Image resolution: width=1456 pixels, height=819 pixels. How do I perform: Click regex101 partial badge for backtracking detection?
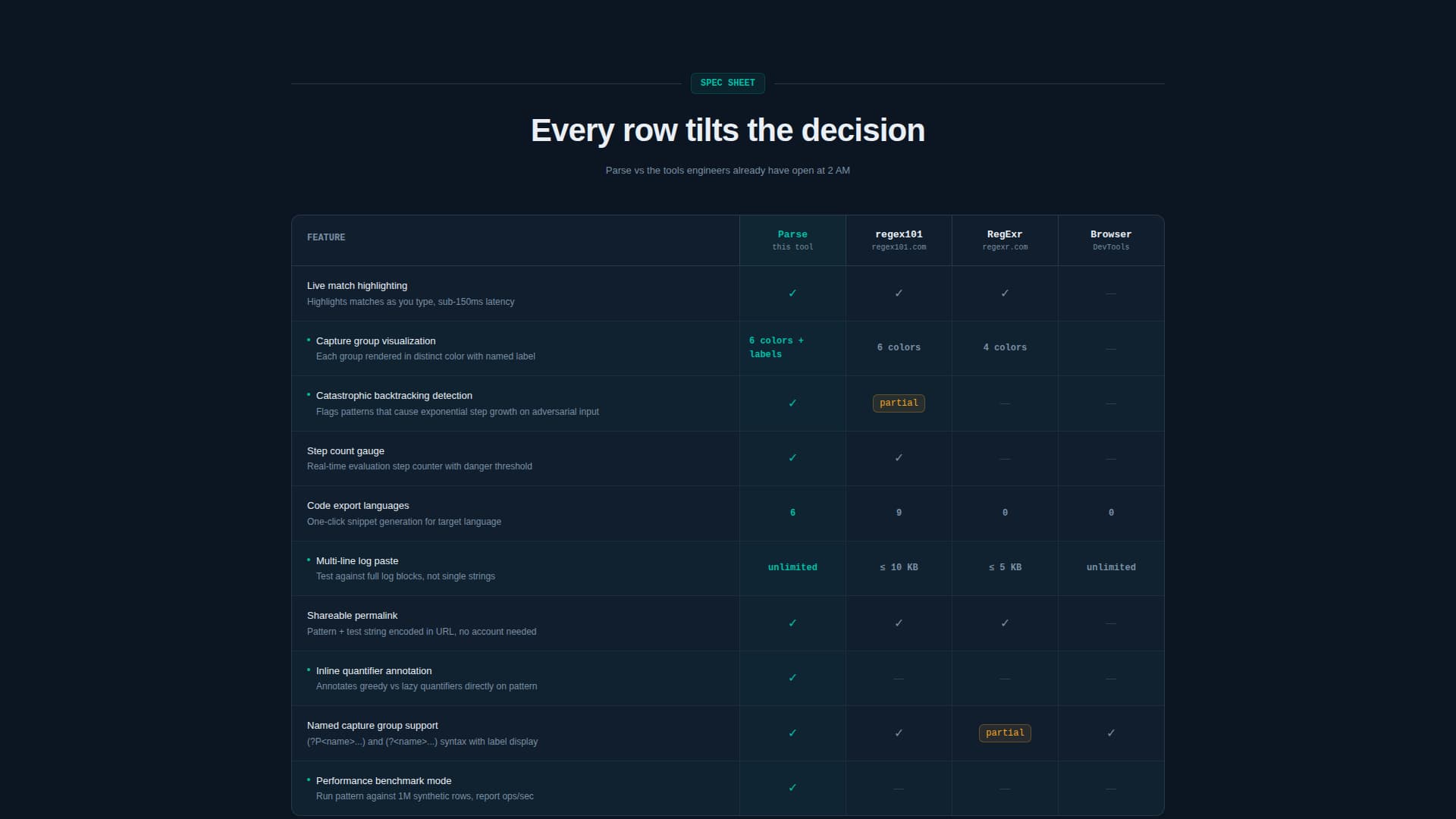[x=899, y=403]
